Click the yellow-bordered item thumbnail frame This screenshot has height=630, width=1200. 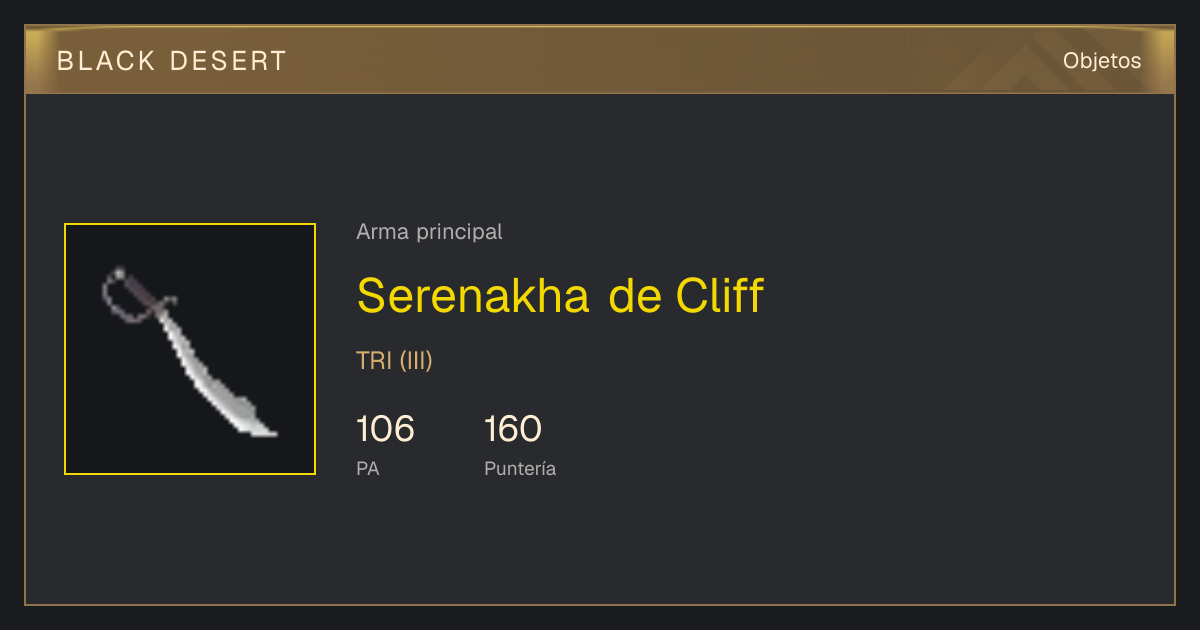pyautogui.click(x=190, y=349)
